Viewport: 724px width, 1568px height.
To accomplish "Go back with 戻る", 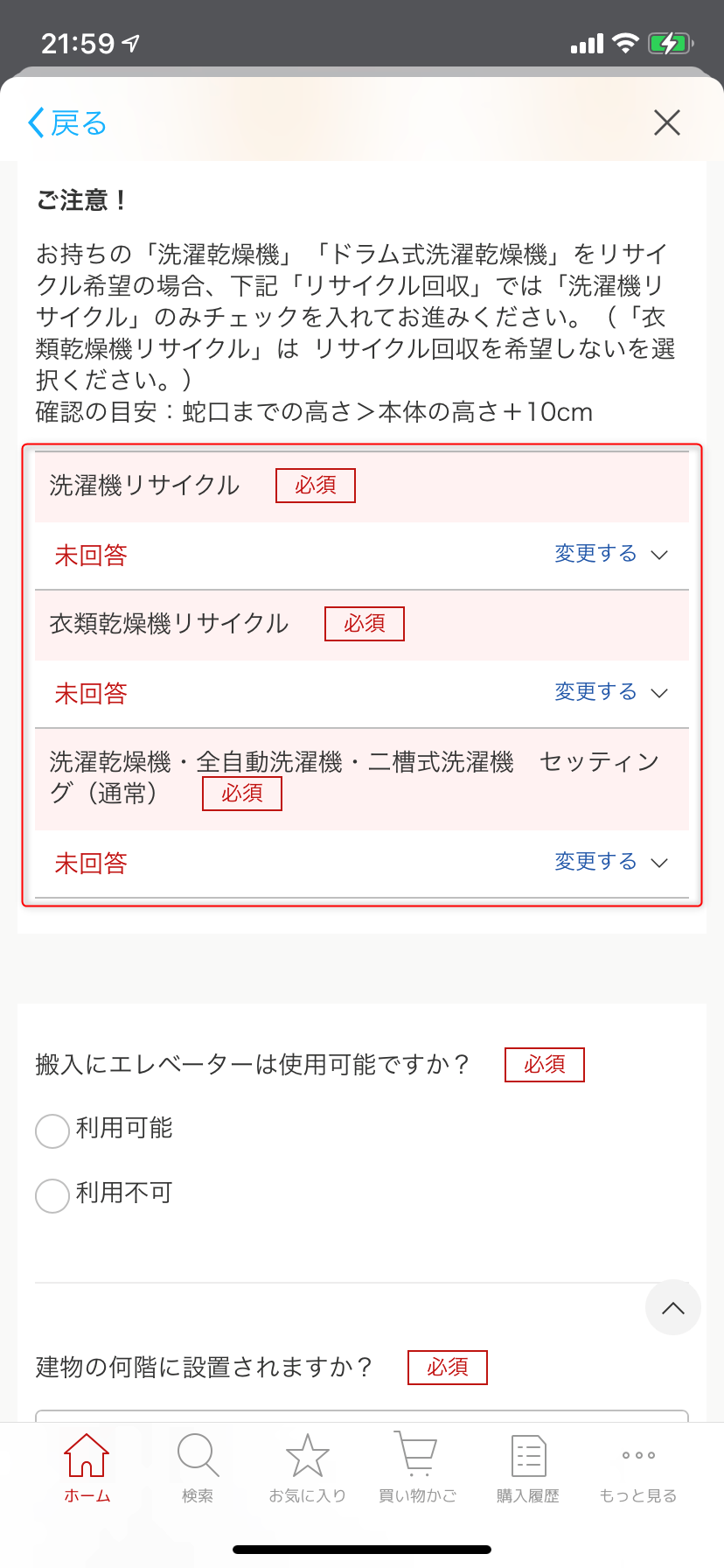I will (67, 122).
